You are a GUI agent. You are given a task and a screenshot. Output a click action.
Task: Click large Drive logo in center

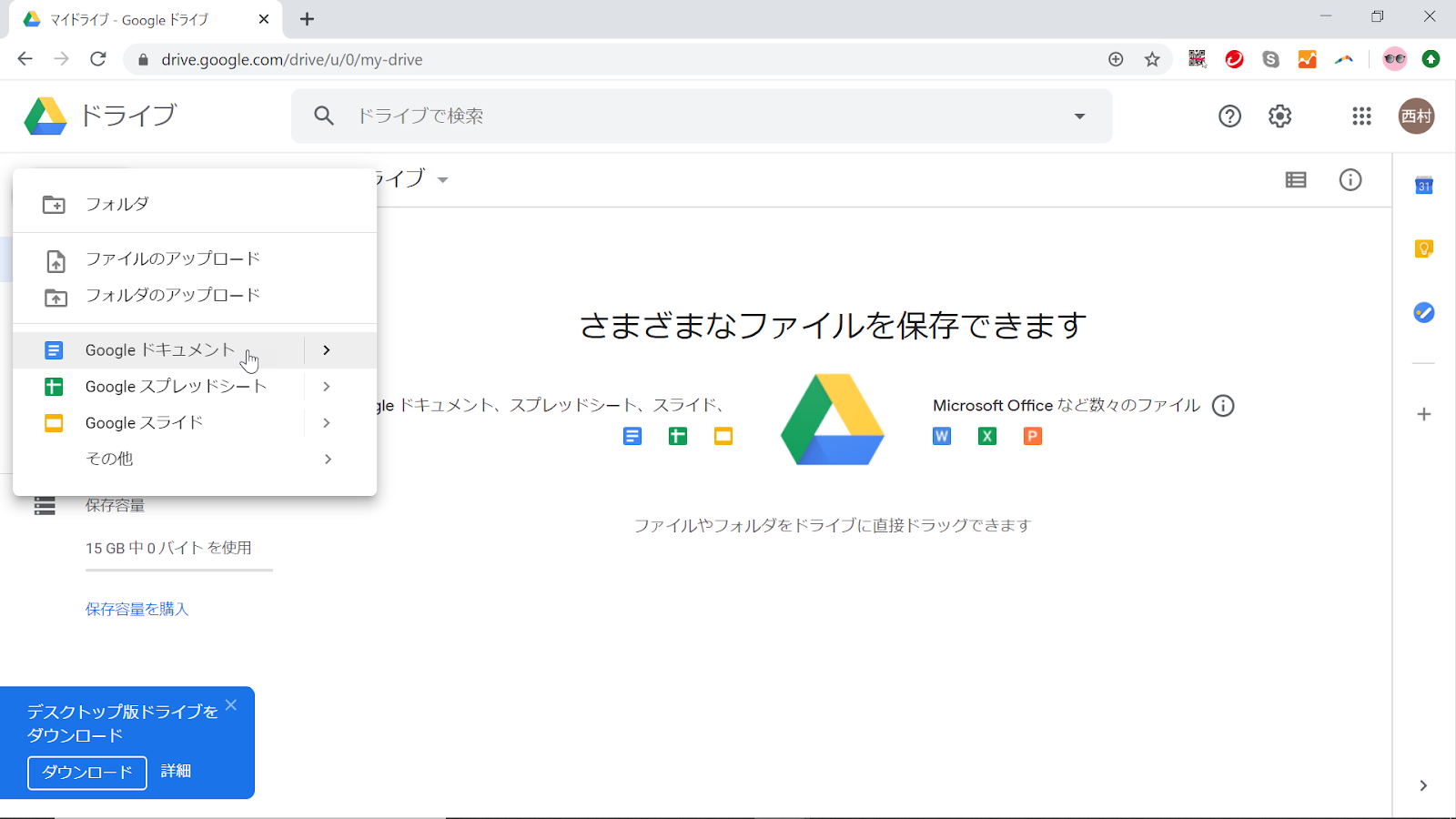(833, 420)
